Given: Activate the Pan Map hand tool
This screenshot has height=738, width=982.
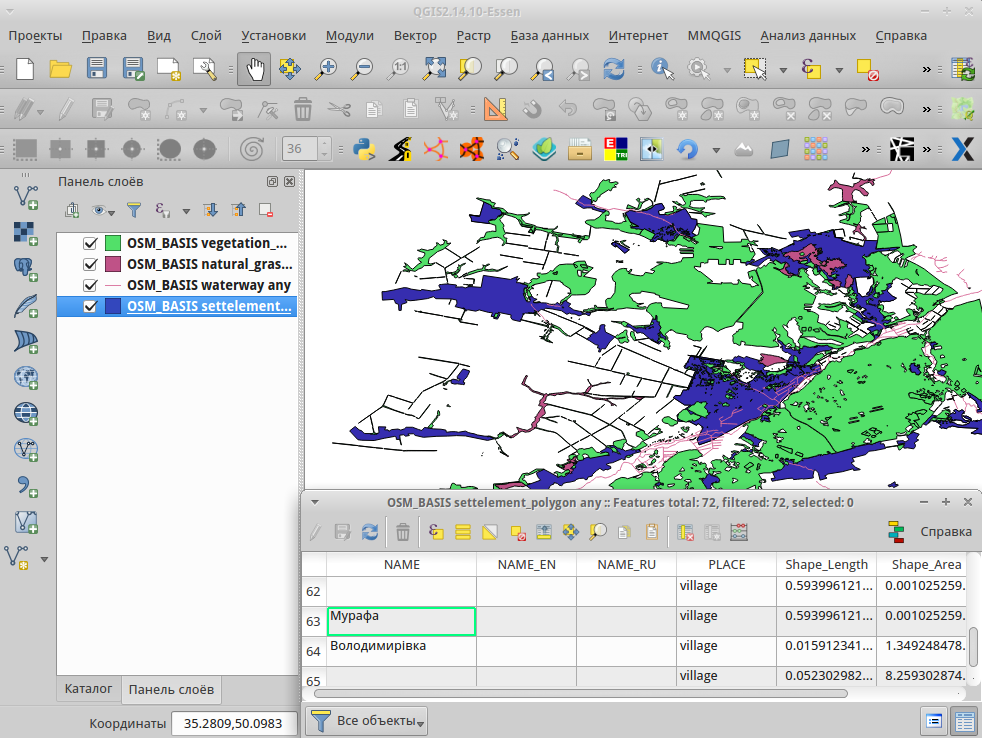Looking at the screenshot, I should click(x=254, y=69).
